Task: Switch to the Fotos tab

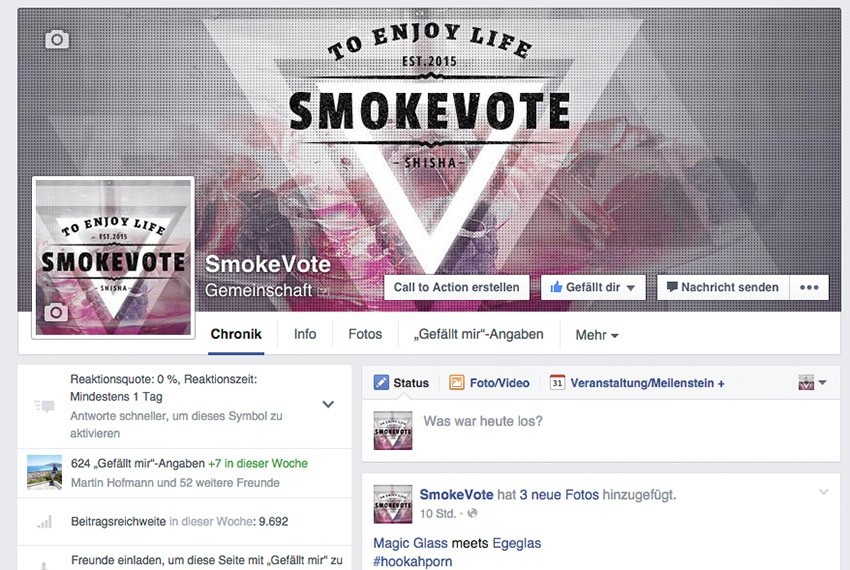Action: tap(365, 334)
